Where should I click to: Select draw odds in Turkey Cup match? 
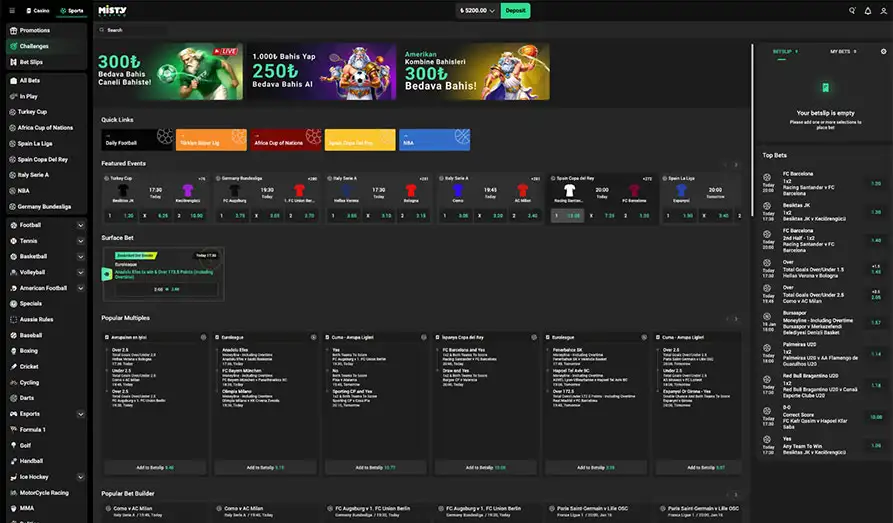coord(155,216)
